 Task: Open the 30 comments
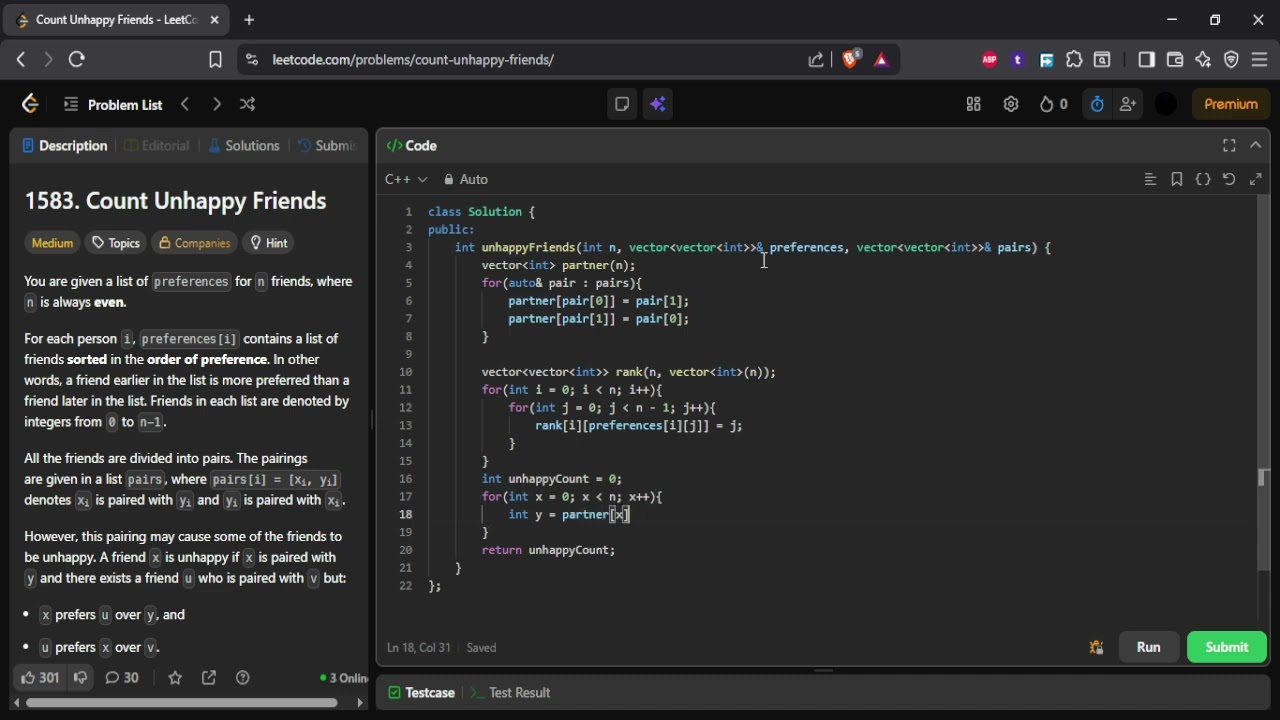point(122,678)
